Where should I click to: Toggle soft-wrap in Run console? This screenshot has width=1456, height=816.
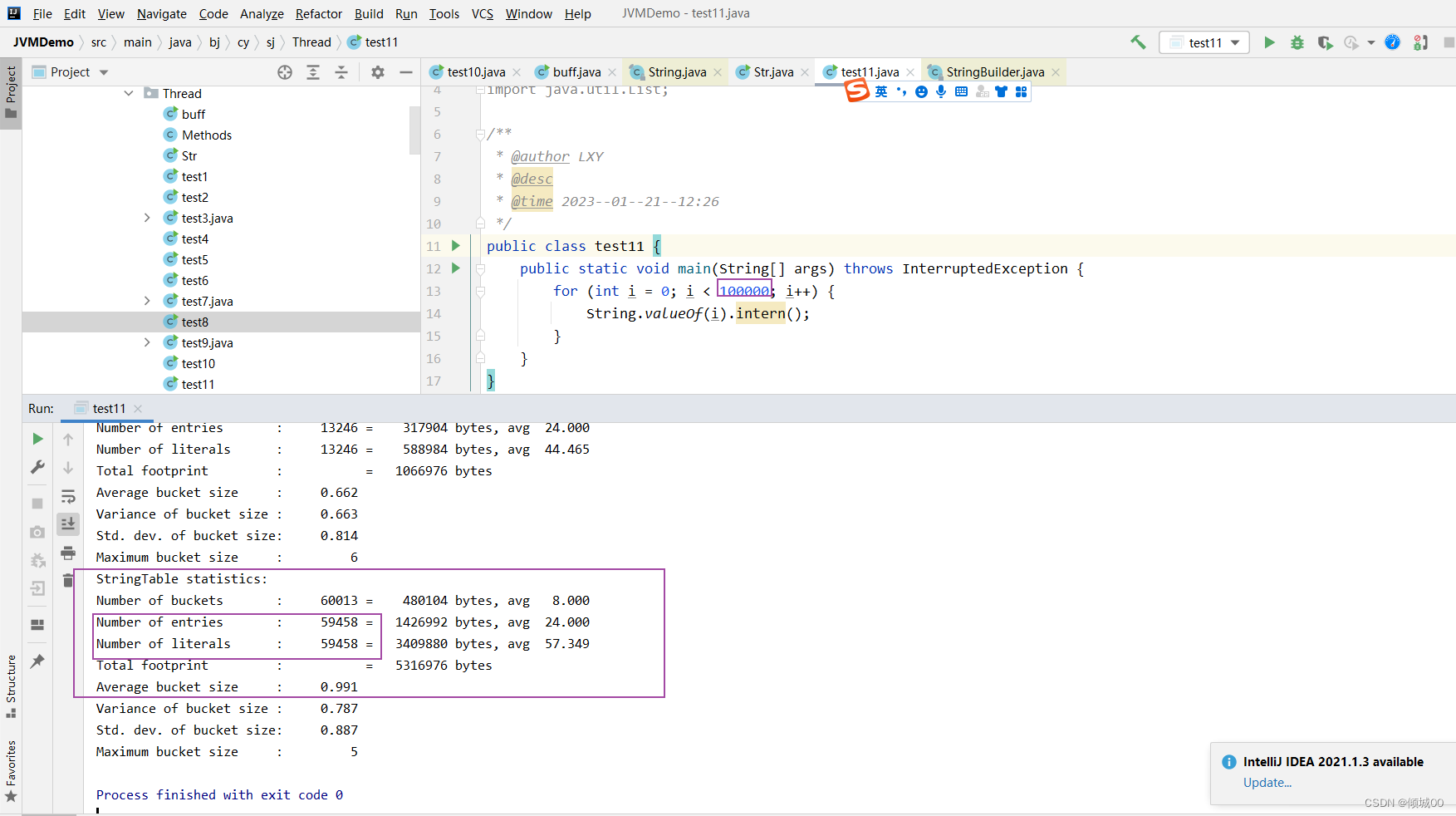68,496
